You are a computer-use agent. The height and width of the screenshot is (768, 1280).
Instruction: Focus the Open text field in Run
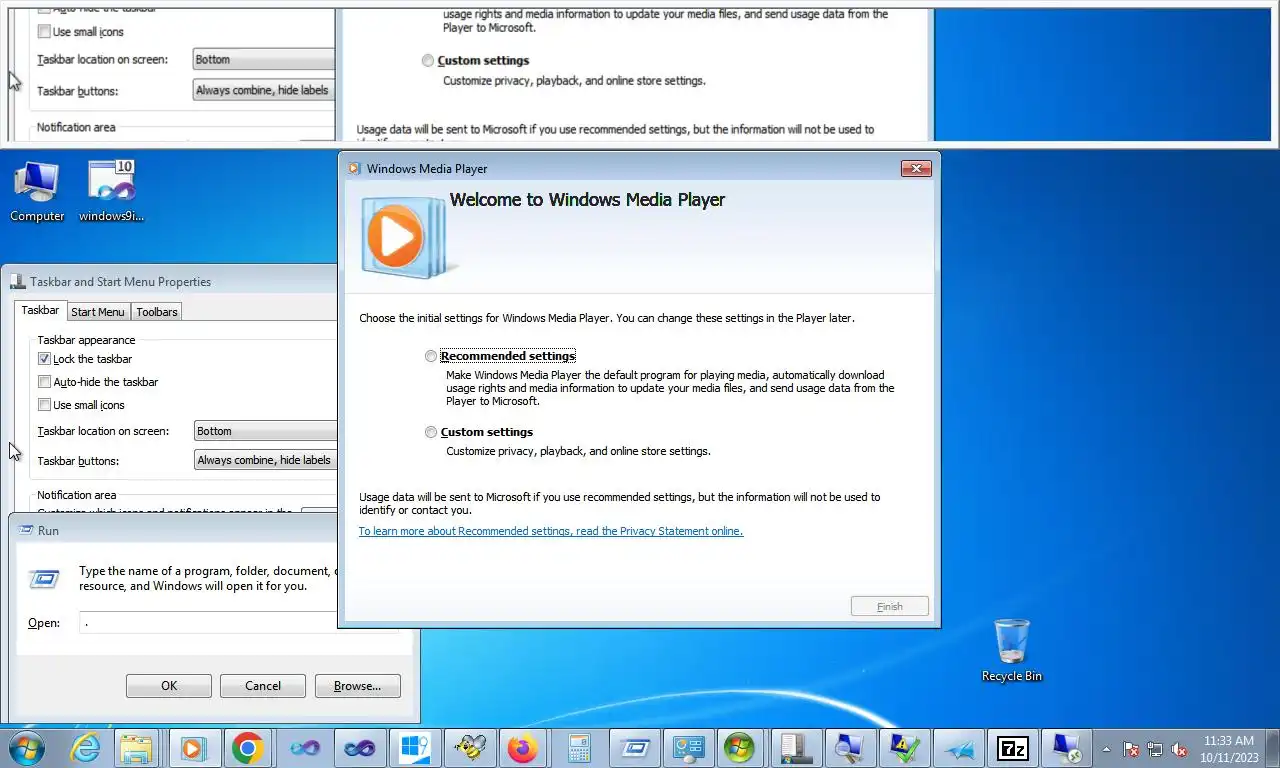click(x=209, y=622)
